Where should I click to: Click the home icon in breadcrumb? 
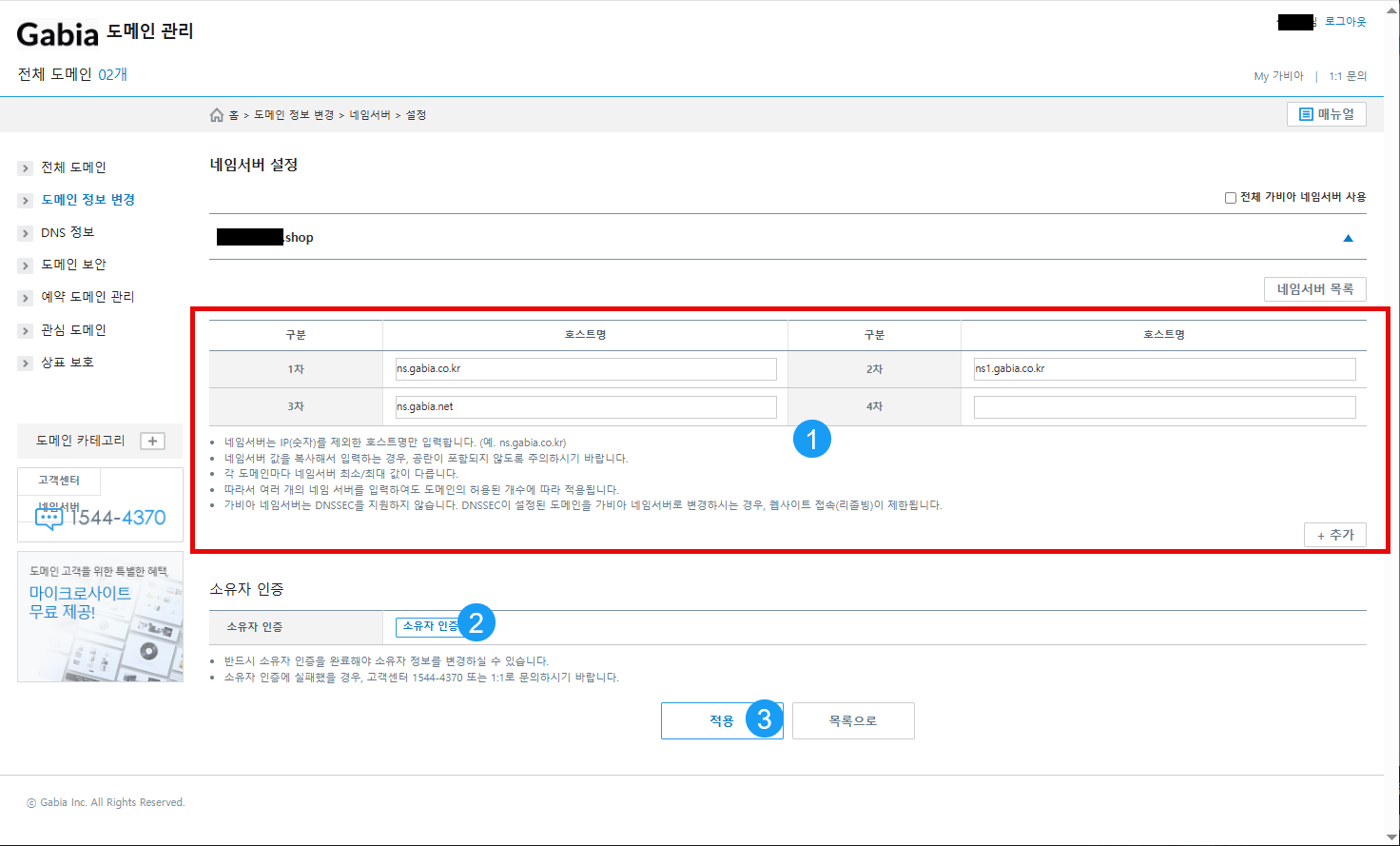click(217, 115)
